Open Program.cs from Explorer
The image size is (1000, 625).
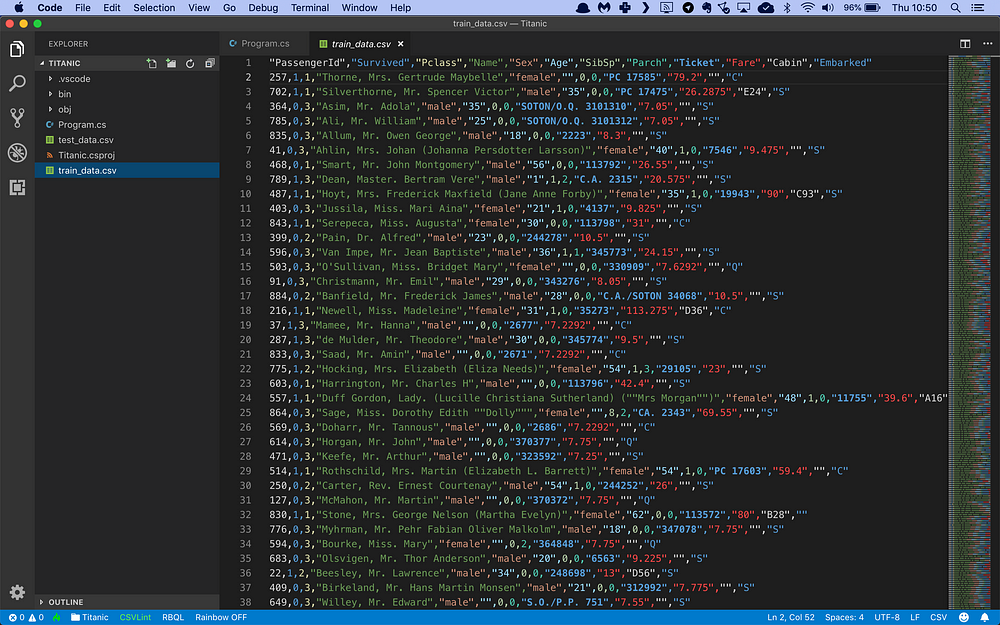pos(127,124)
